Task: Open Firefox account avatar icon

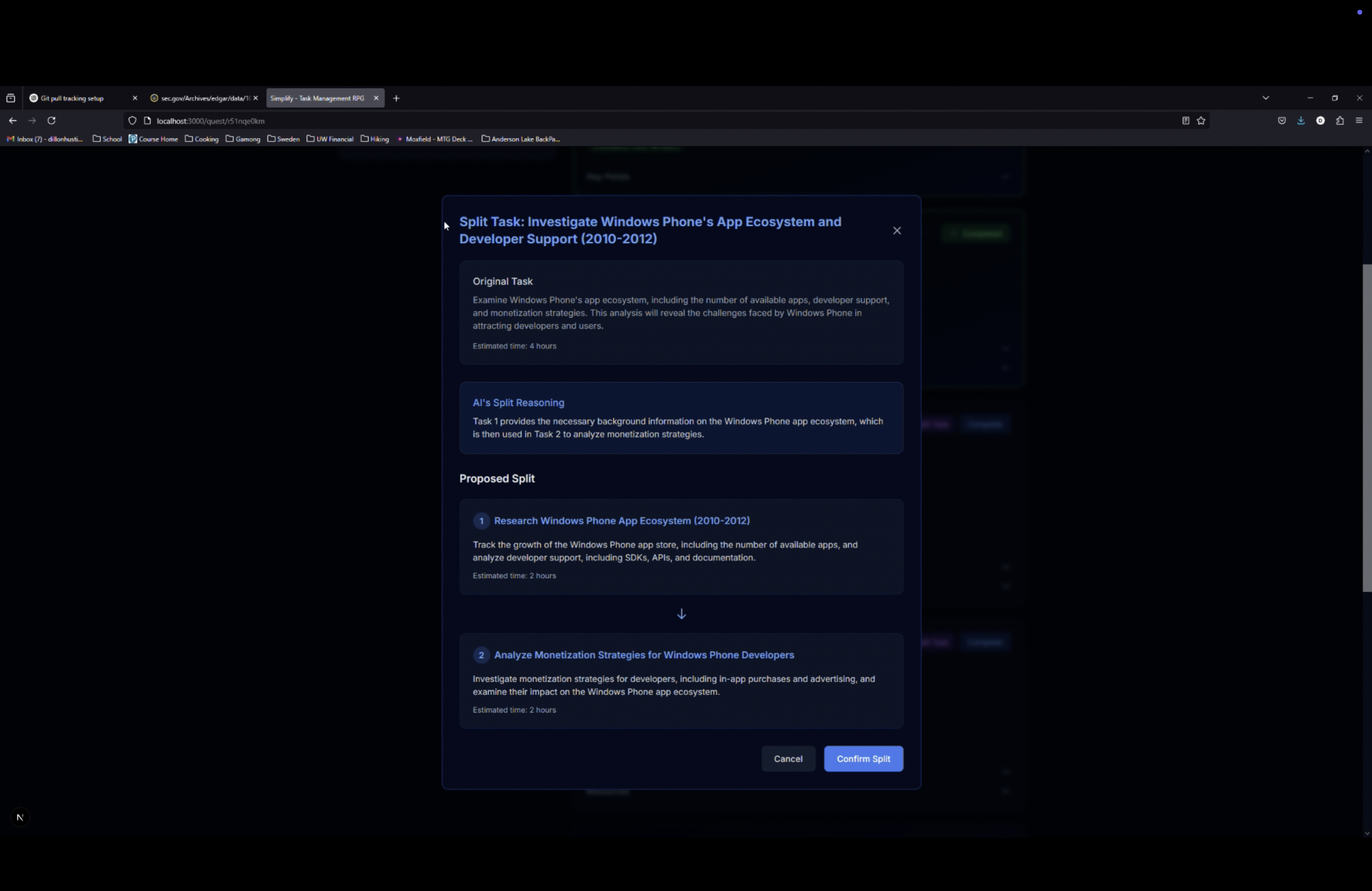Action: [1320, 120]
